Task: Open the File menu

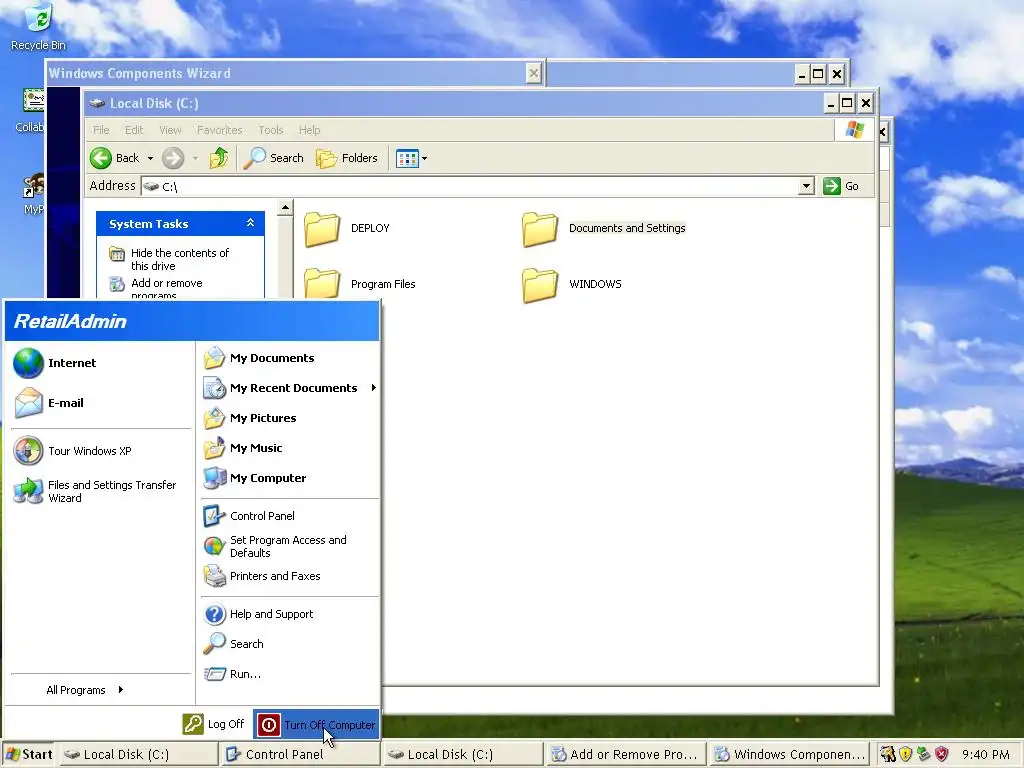Action: (101, 130)
